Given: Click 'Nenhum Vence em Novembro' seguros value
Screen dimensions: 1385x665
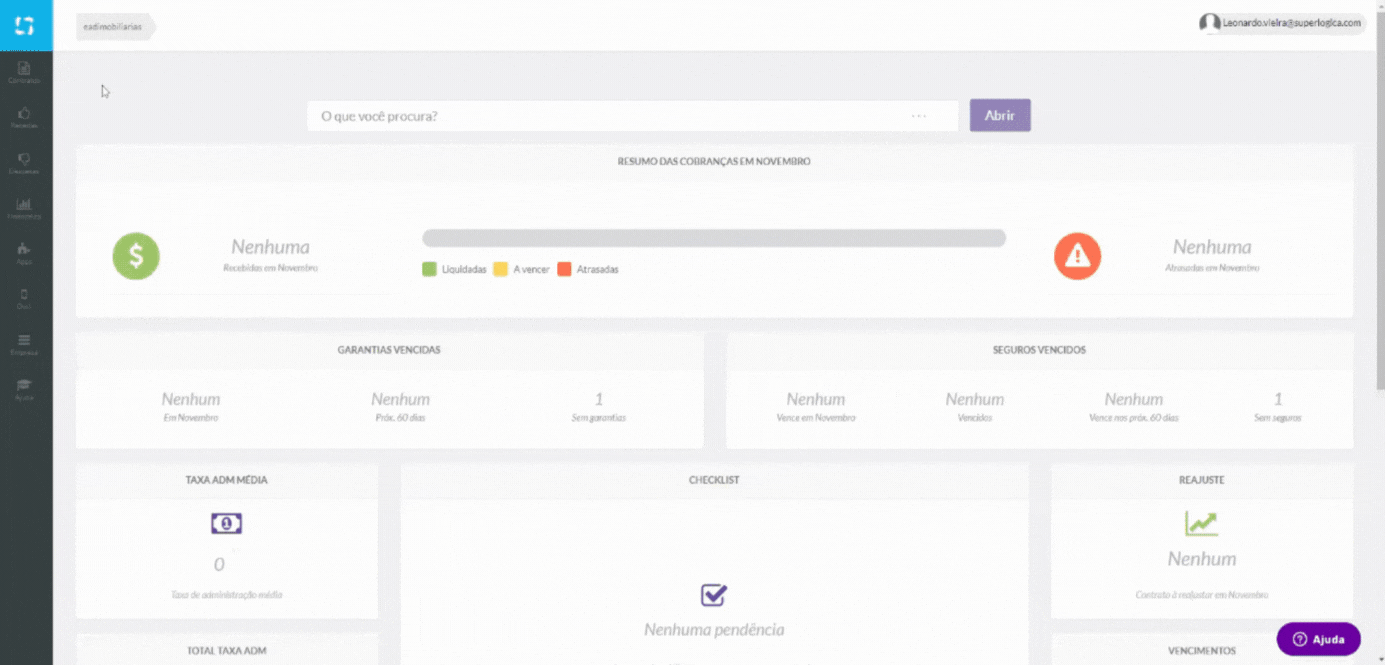Looking at the screenshot, I should point(816,406).
